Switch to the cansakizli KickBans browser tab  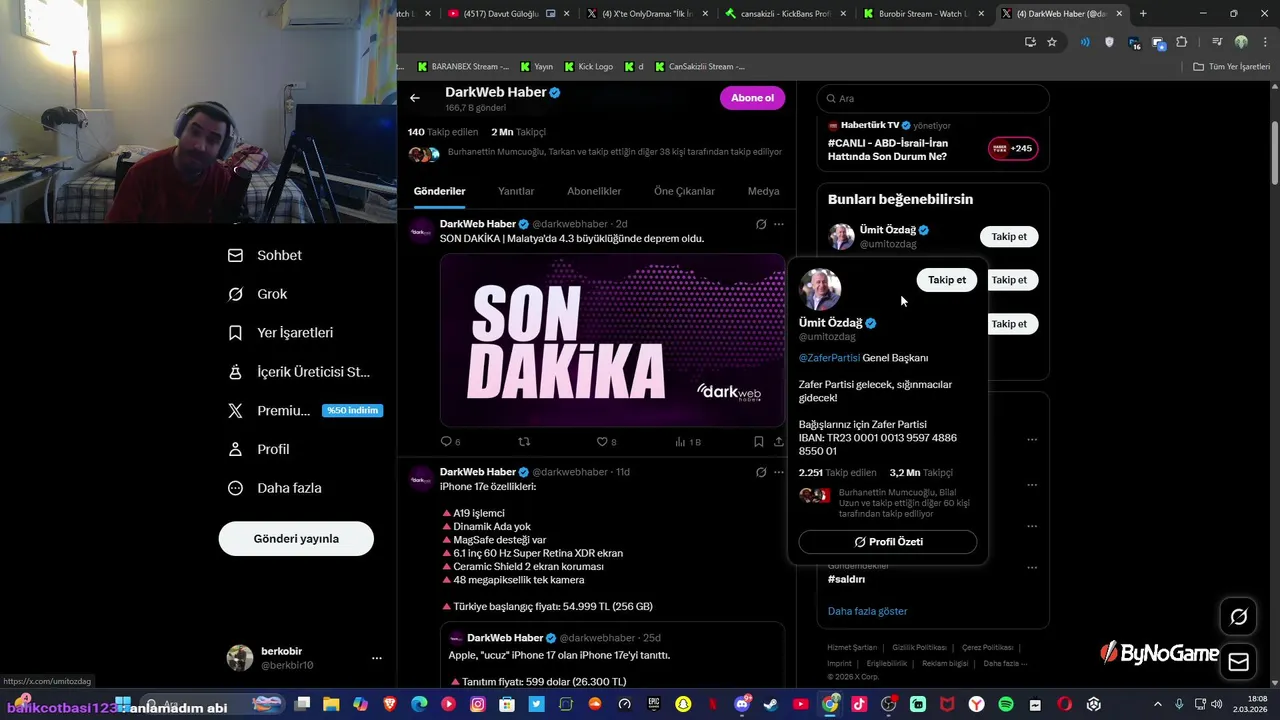coord(783,14)
